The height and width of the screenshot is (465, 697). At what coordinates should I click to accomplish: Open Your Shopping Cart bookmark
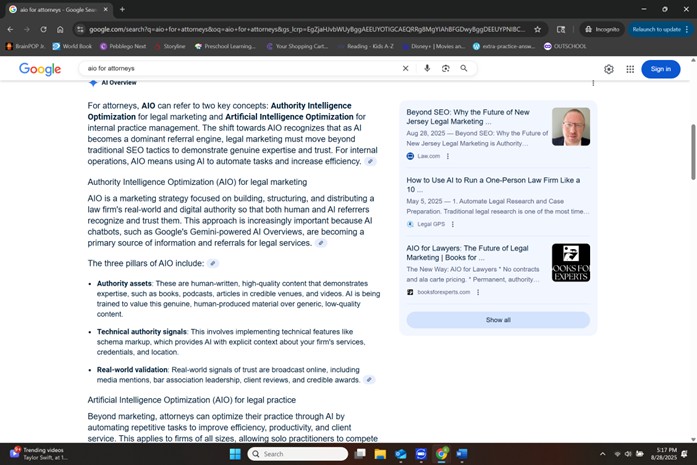point(297,46)
